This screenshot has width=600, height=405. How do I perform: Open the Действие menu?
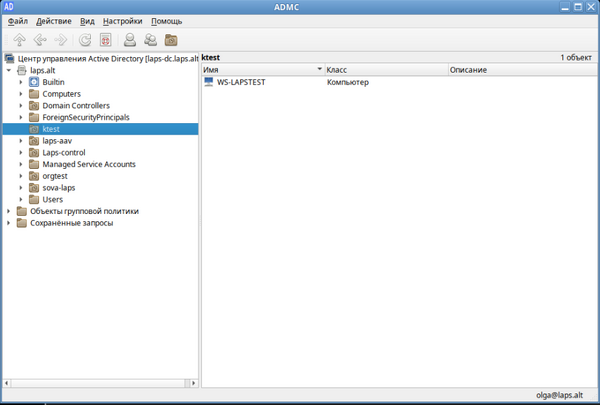54,21
